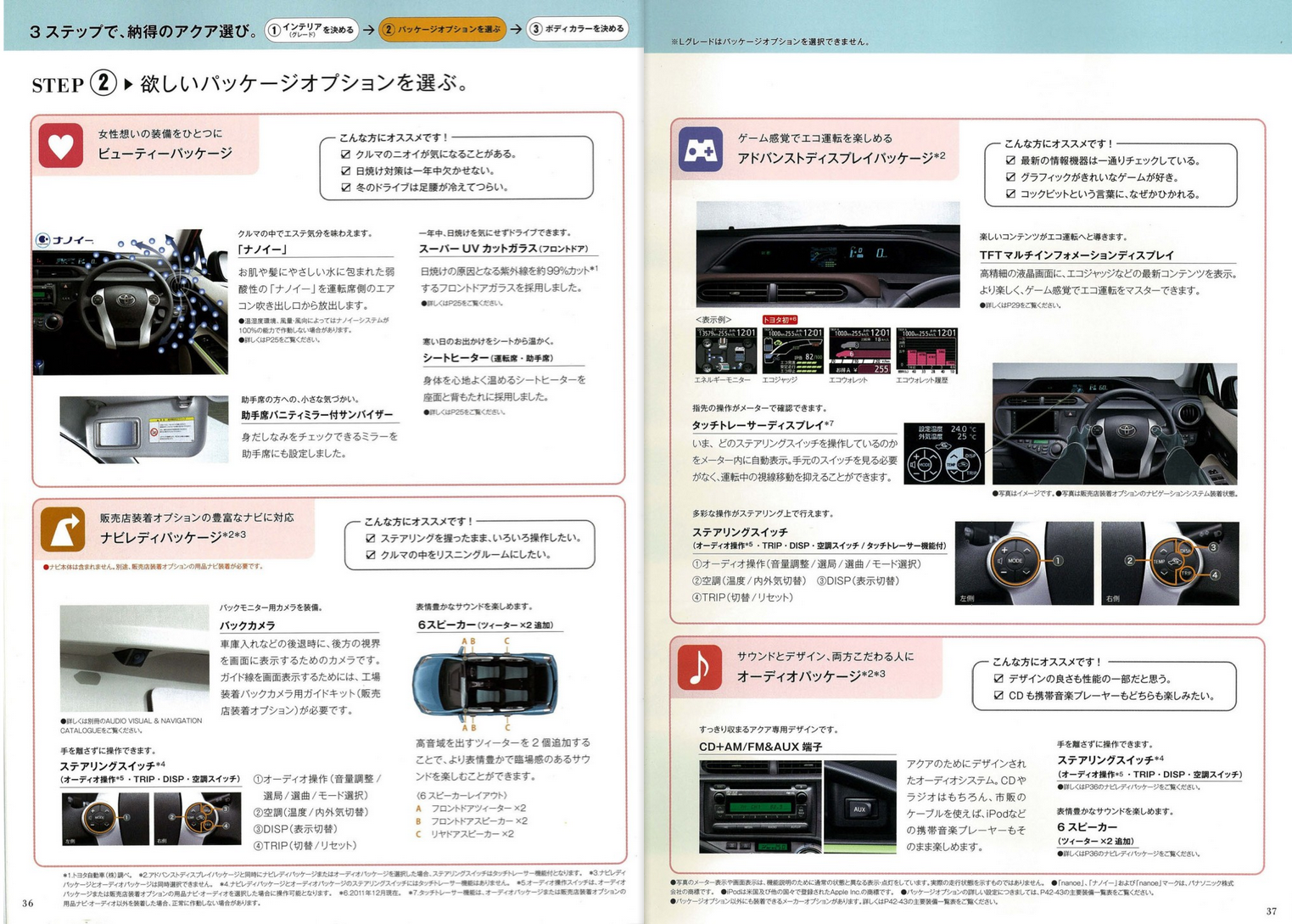Image resolution: width=1292 pixels, height=924 pixels.
Task: Click the triangle arrow after STEP 2
Action: click(128, 84)
